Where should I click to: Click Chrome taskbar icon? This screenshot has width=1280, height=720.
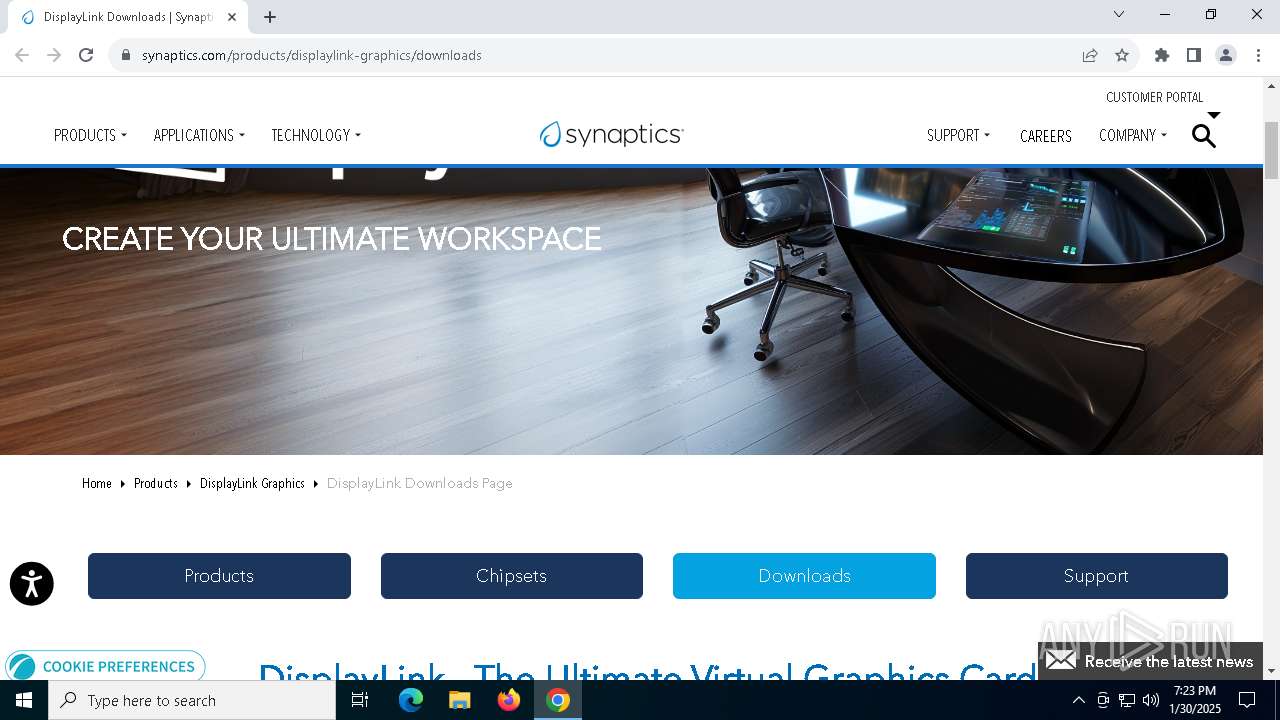(558, 700)
